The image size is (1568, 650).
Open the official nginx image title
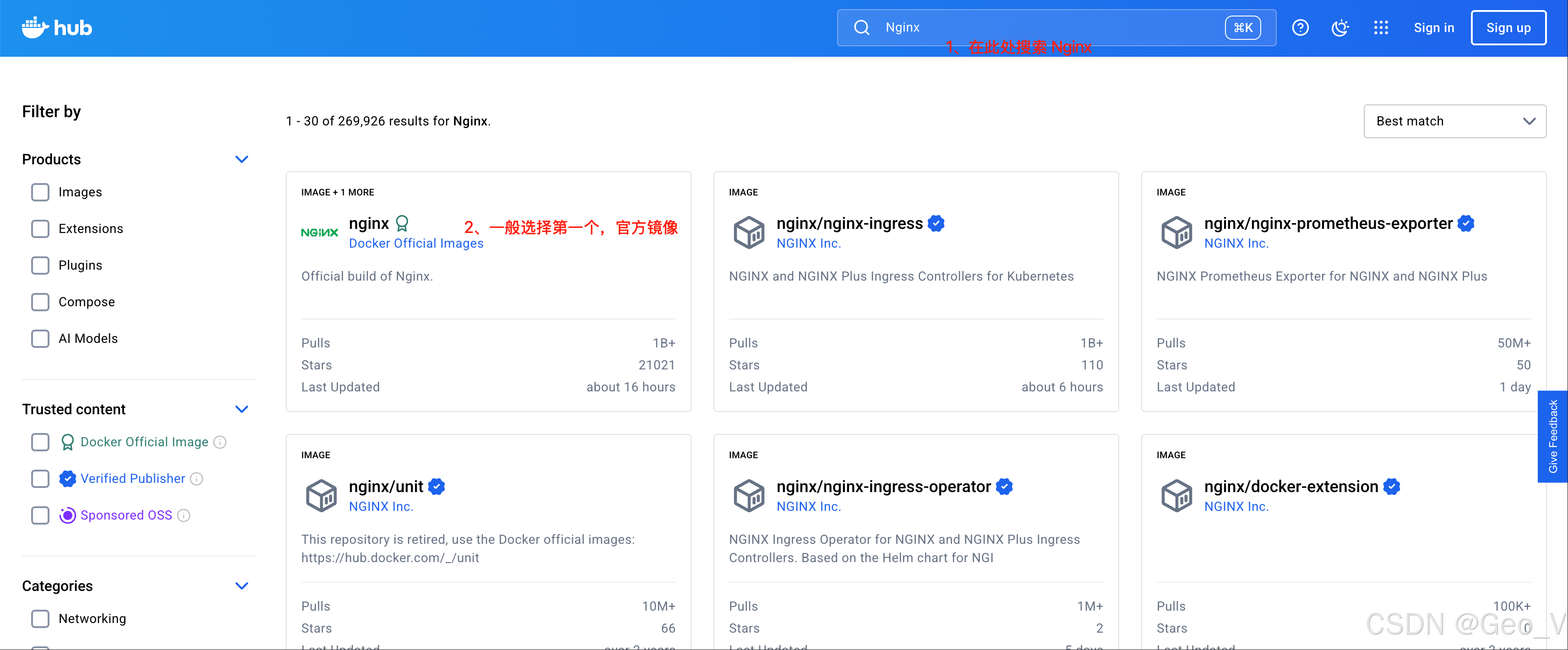tap(369, 223)
